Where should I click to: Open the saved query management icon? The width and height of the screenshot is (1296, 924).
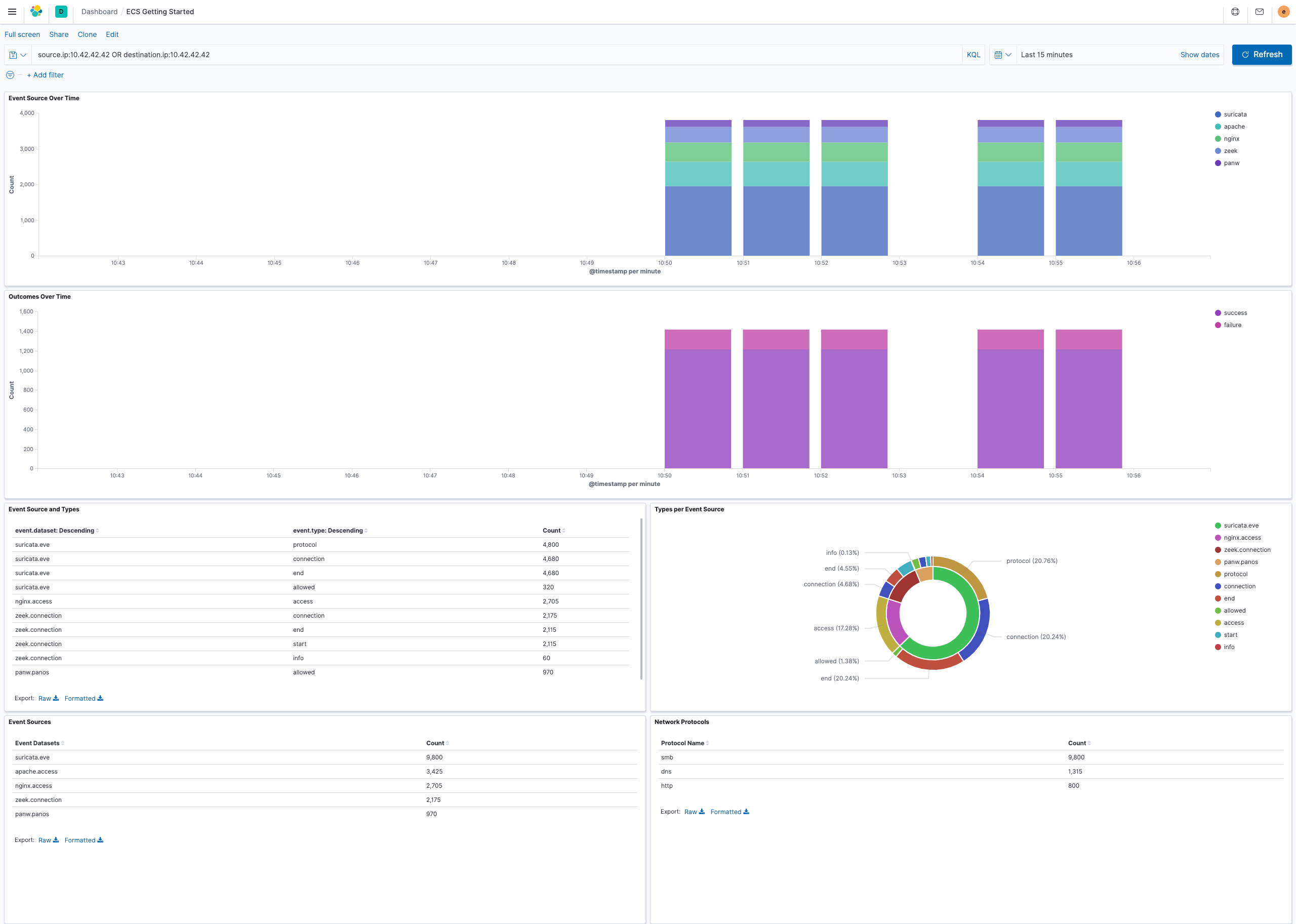tap(14, 55)
